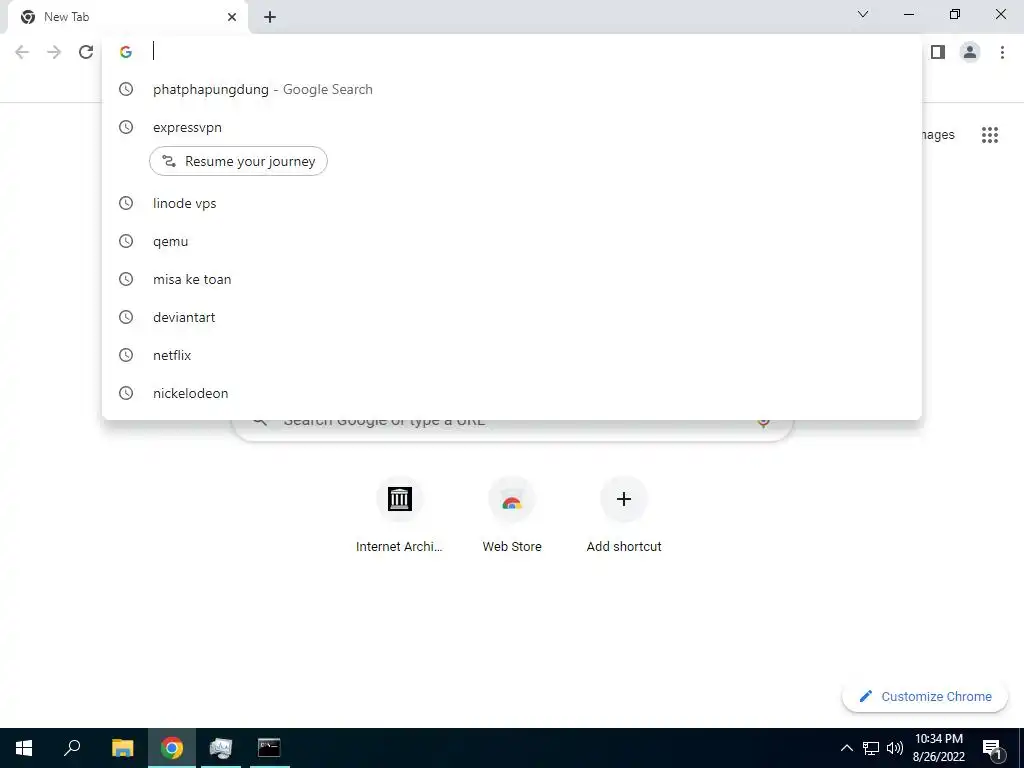Open the Windows Start menu

coord(24,748)
